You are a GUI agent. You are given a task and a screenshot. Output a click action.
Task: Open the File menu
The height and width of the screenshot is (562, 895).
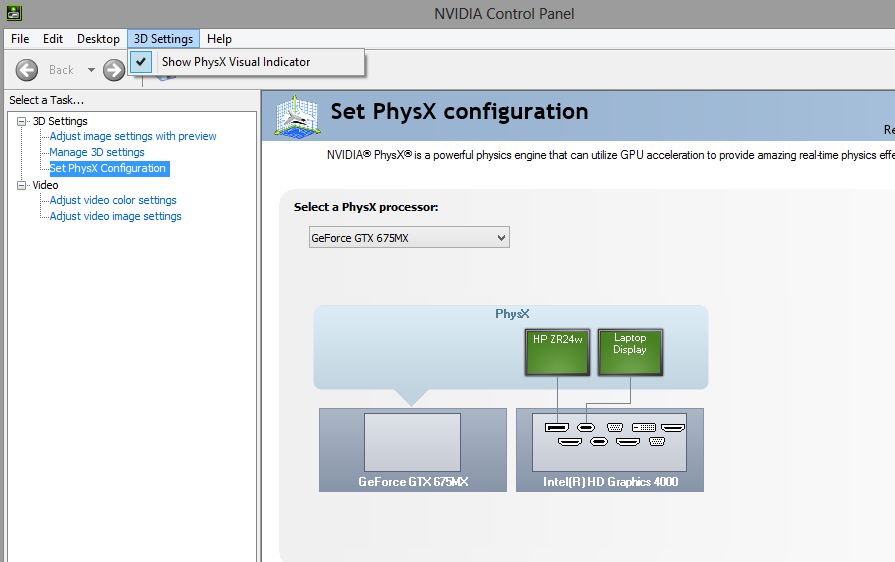tap(20, 39)
